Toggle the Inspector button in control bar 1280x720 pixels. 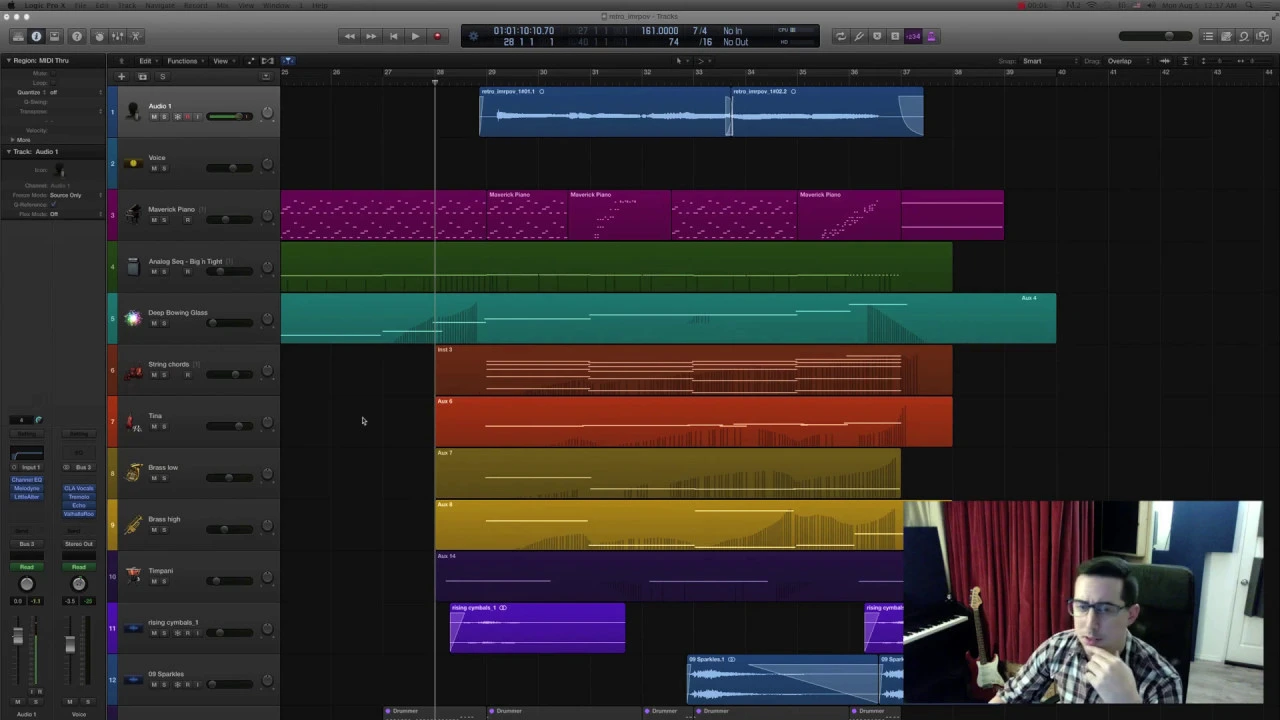point(36,36)
